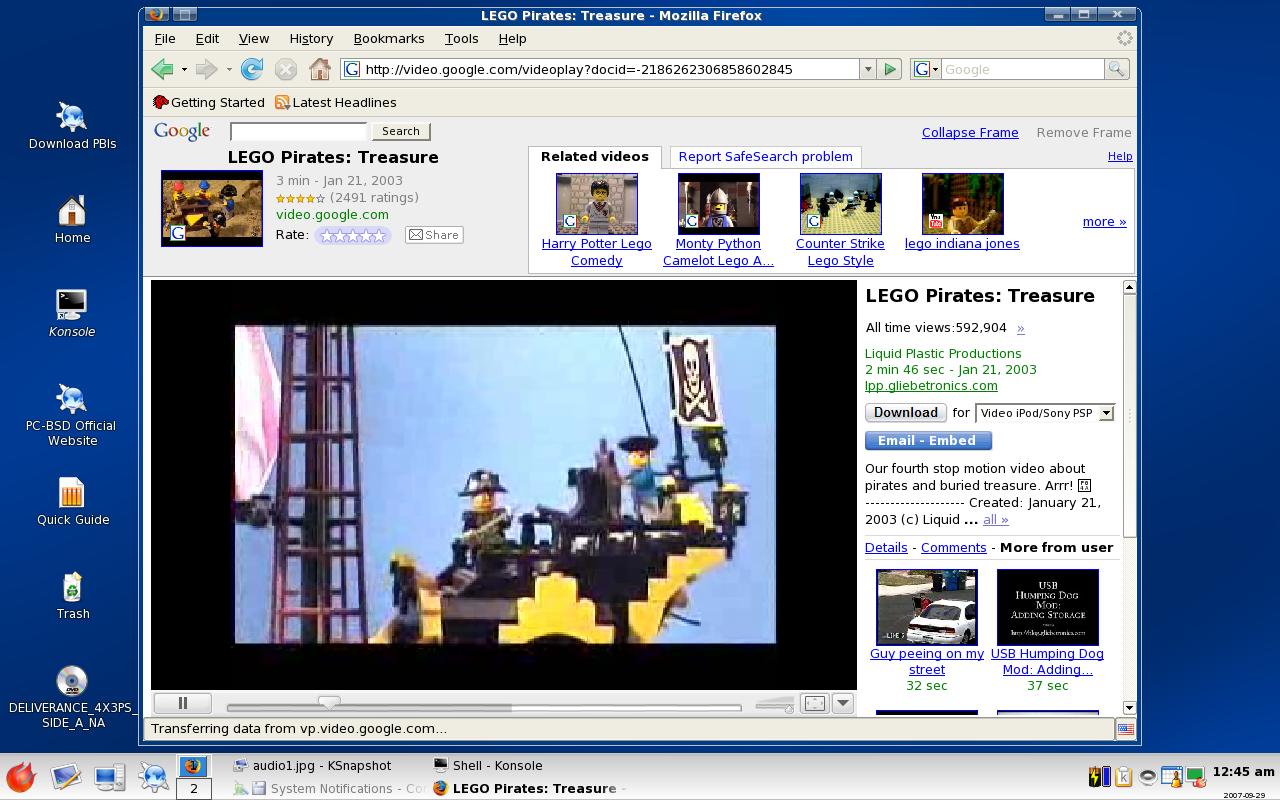Screen dimensions: 1280x800
Task: Click the Stop loading icon in toolbar
Action: 286,69
